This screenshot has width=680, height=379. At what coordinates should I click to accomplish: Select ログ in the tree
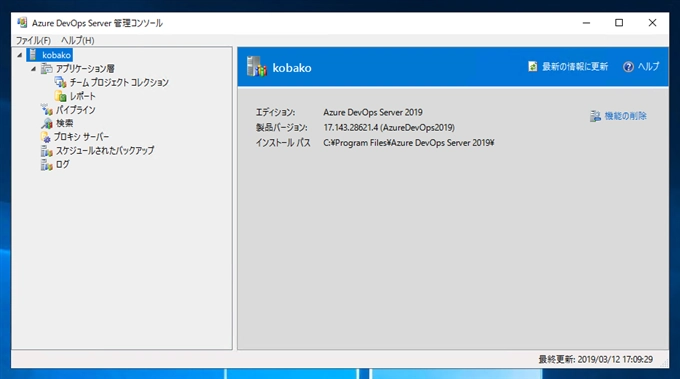[62, 165]
